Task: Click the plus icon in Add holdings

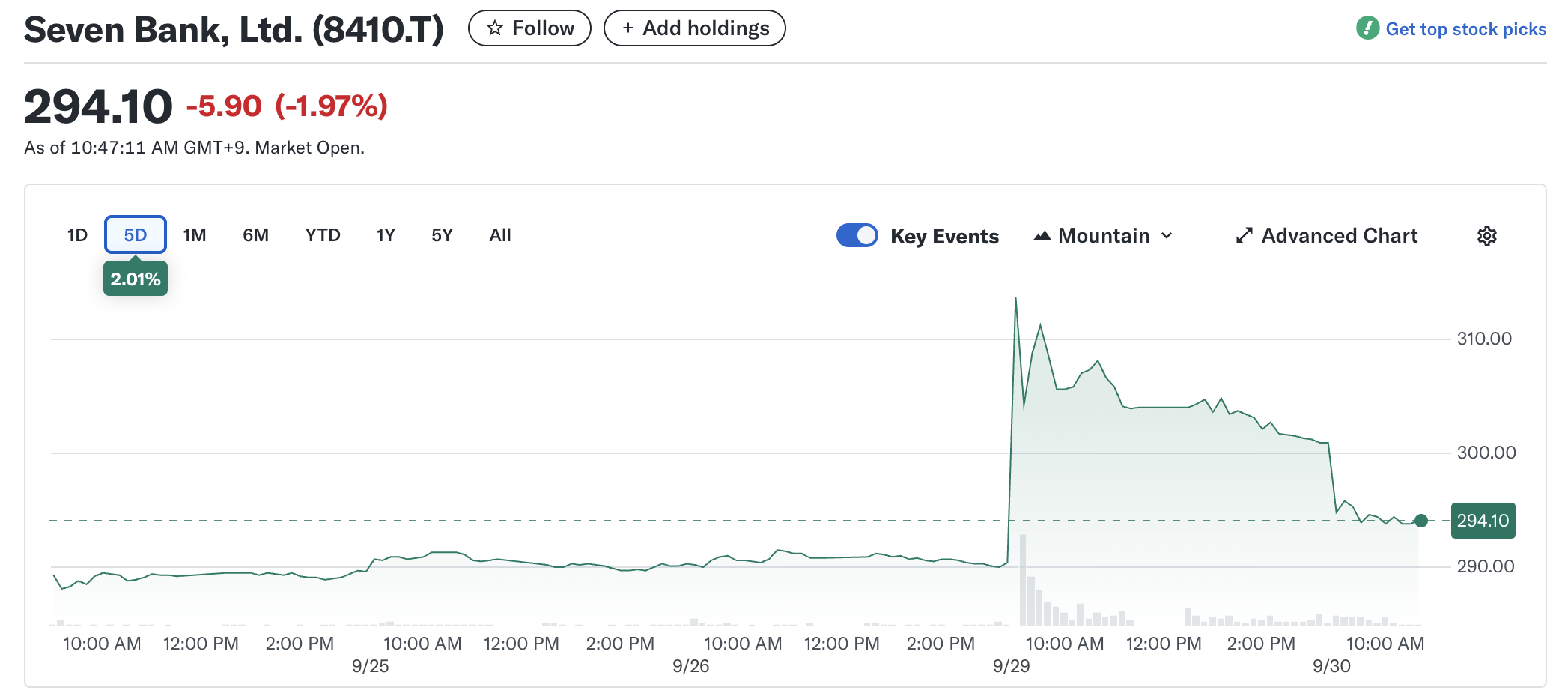Action: (627, 28)
